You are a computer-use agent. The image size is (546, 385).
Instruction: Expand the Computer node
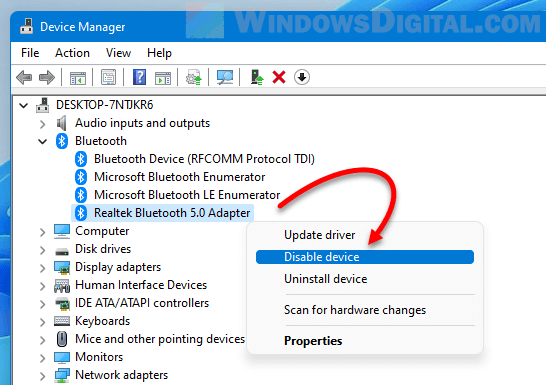click(42, 232)
